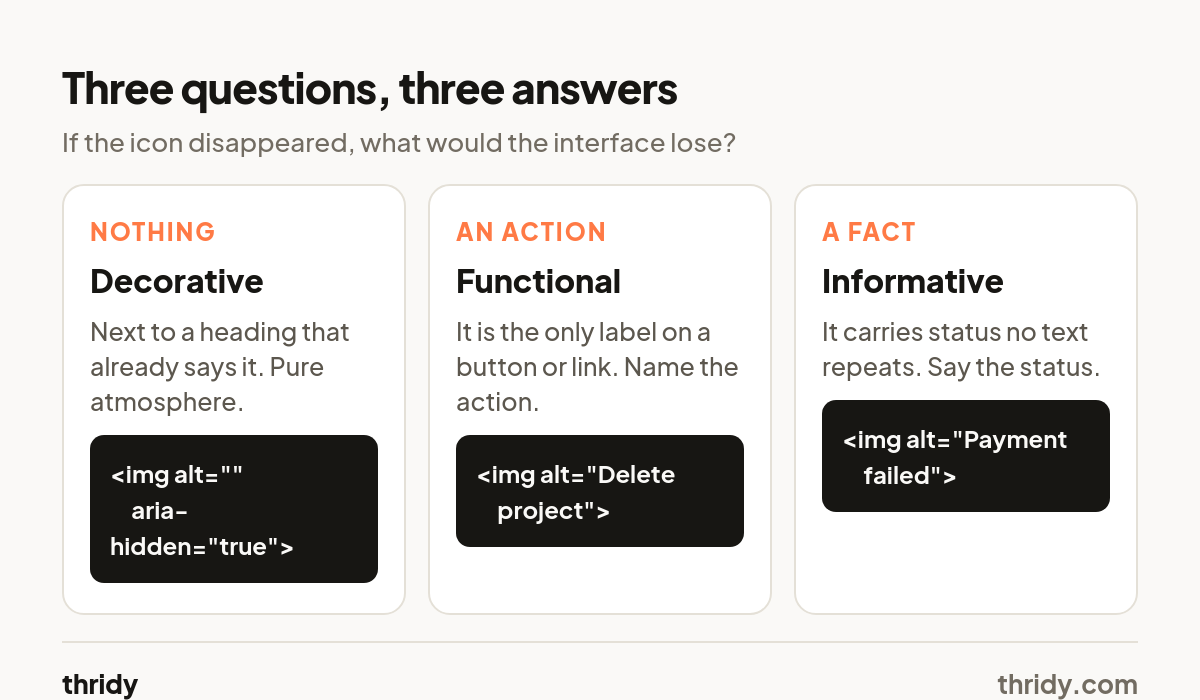Select the orange AN ACTION label
1200x700 pixels.
[531, 232]
